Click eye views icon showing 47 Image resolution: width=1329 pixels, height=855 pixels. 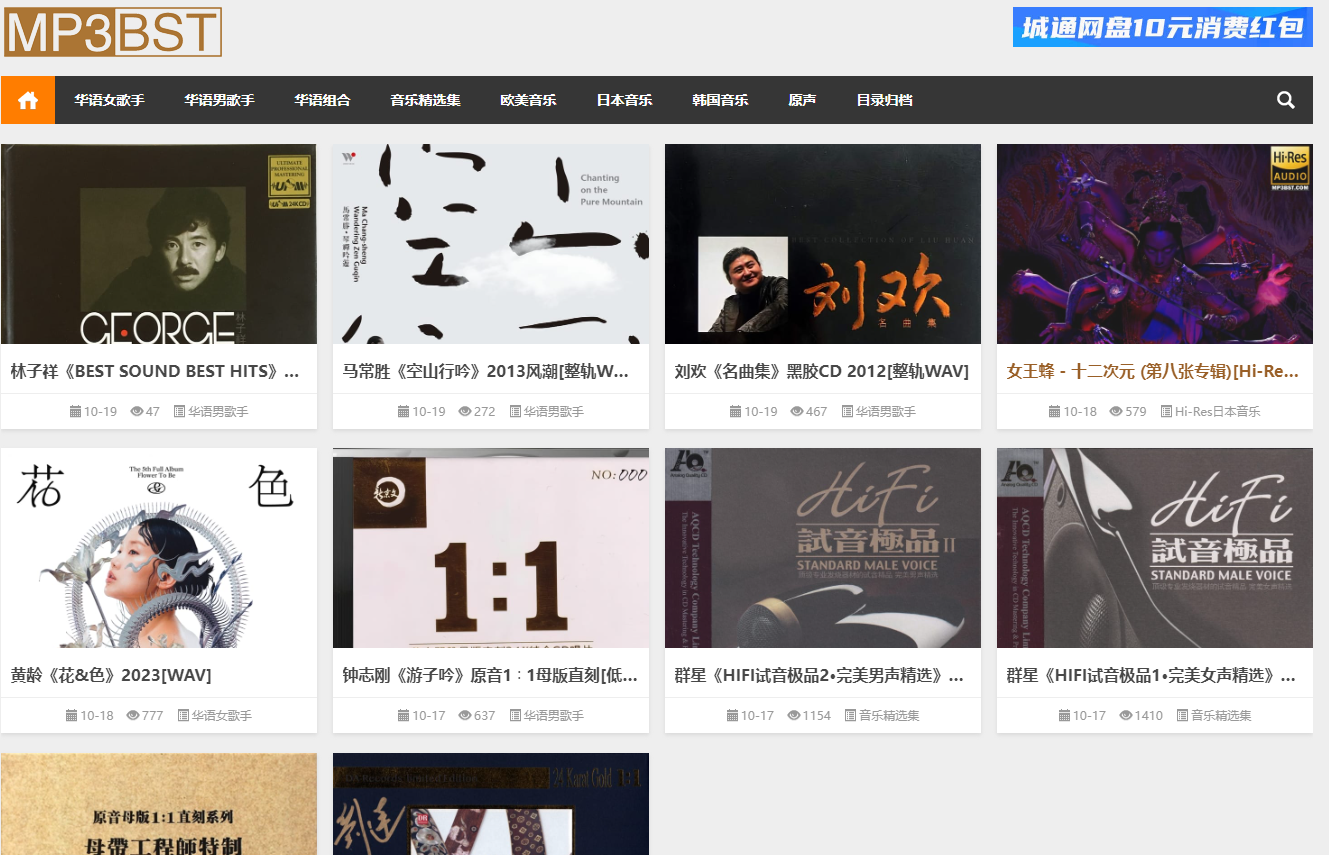point(137,411)
